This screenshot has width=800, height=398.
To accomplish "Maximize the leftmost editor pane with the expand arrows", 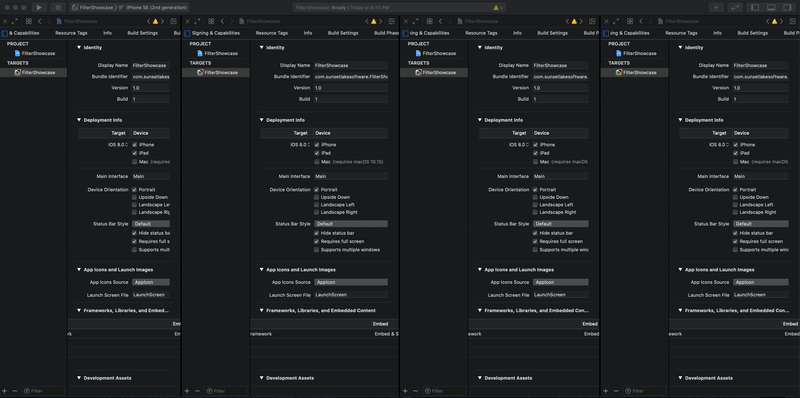I will coord(15,21).
